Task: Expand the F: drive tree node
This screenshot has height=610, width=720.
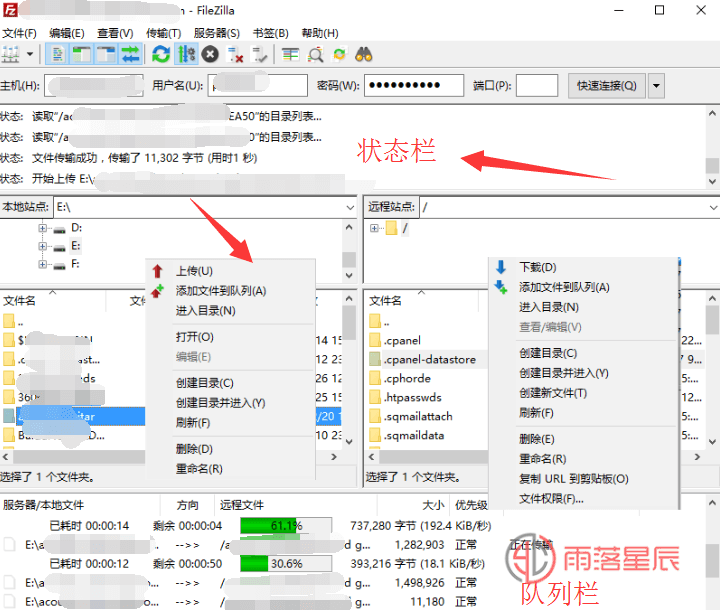Action: [x=43, y=264]
